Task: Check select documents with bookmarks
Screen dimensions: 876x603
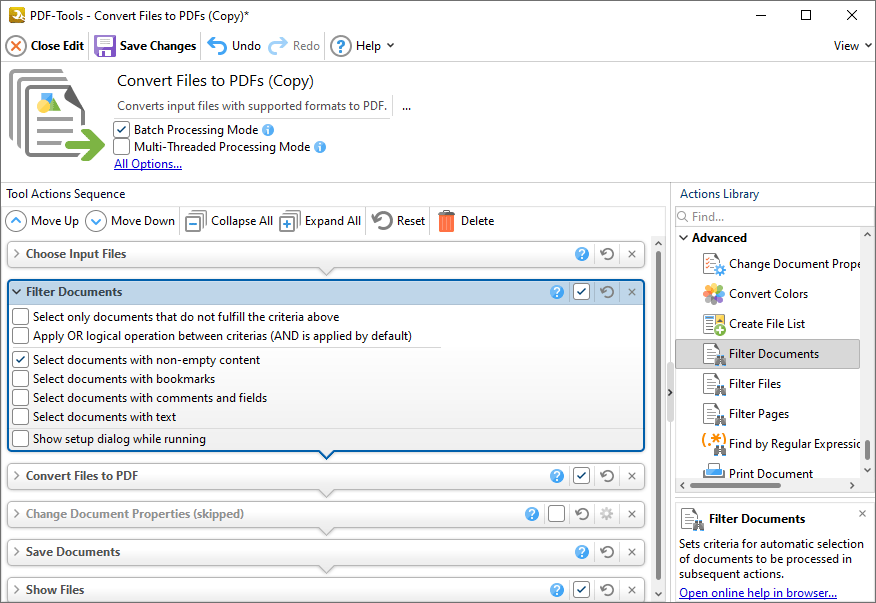Action: tap(21, 379)
